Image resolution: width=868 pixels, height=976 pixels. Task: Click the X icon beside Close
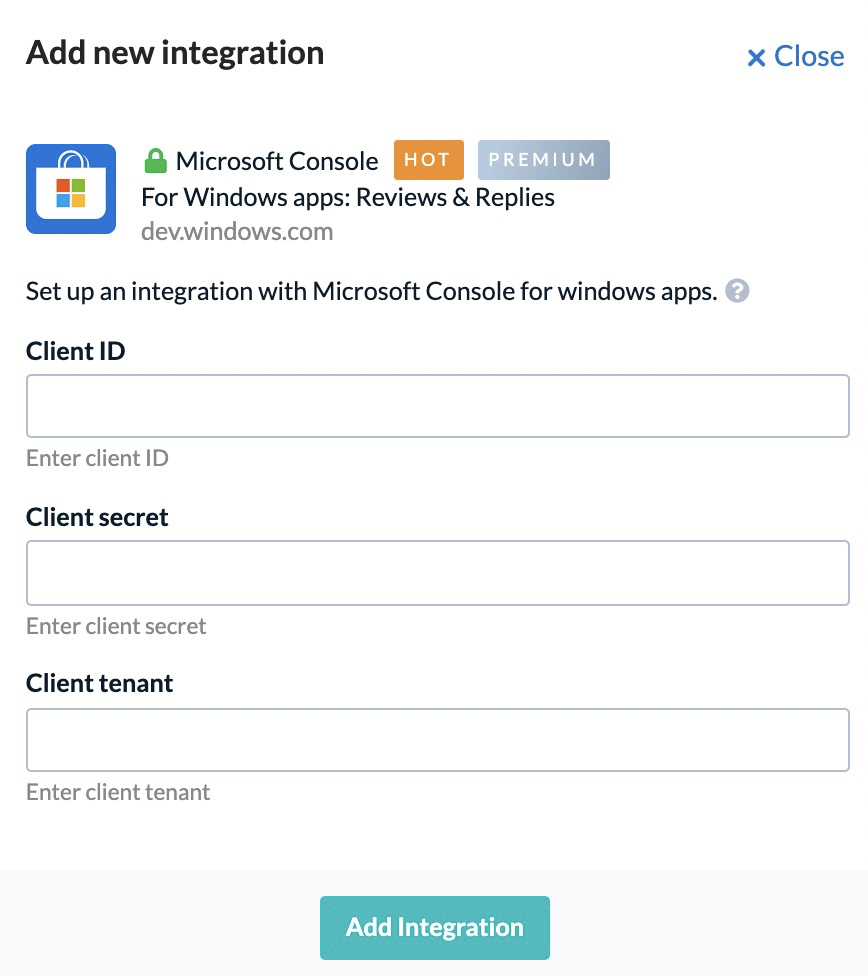756,58
